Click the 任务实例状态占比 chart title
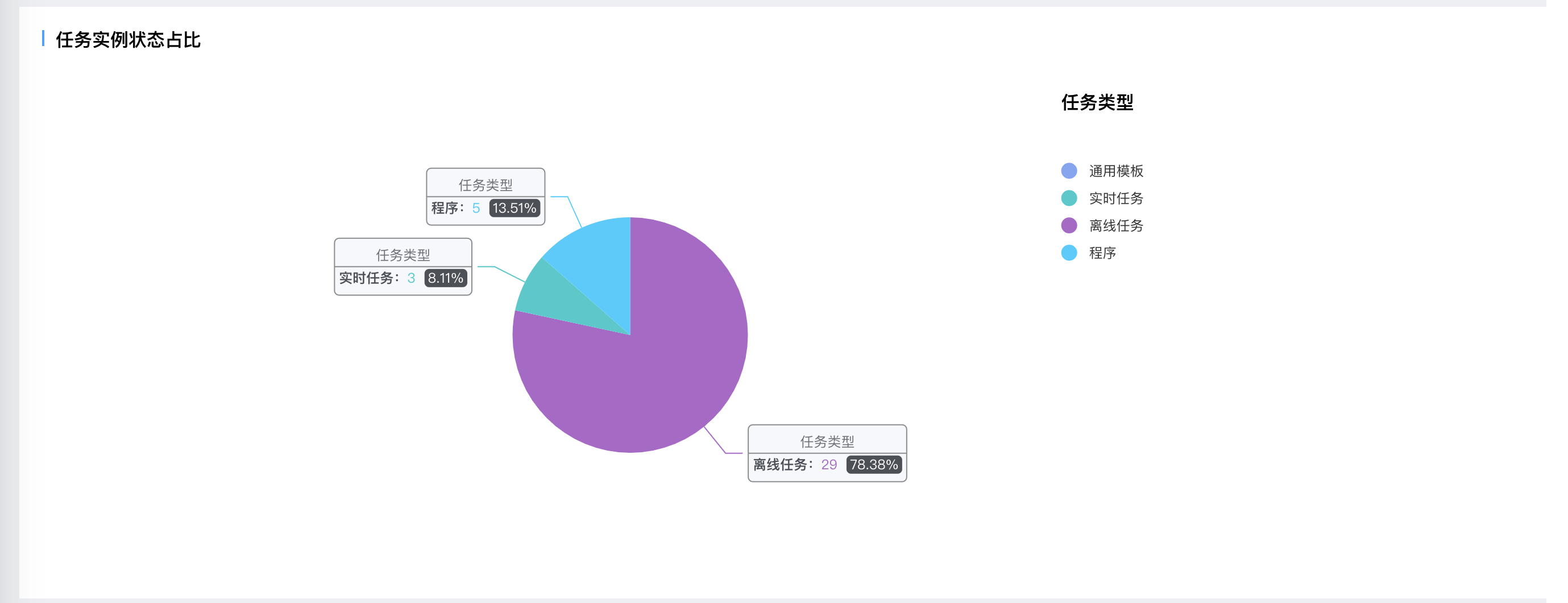1568x603 pixels. pos(128,40)
